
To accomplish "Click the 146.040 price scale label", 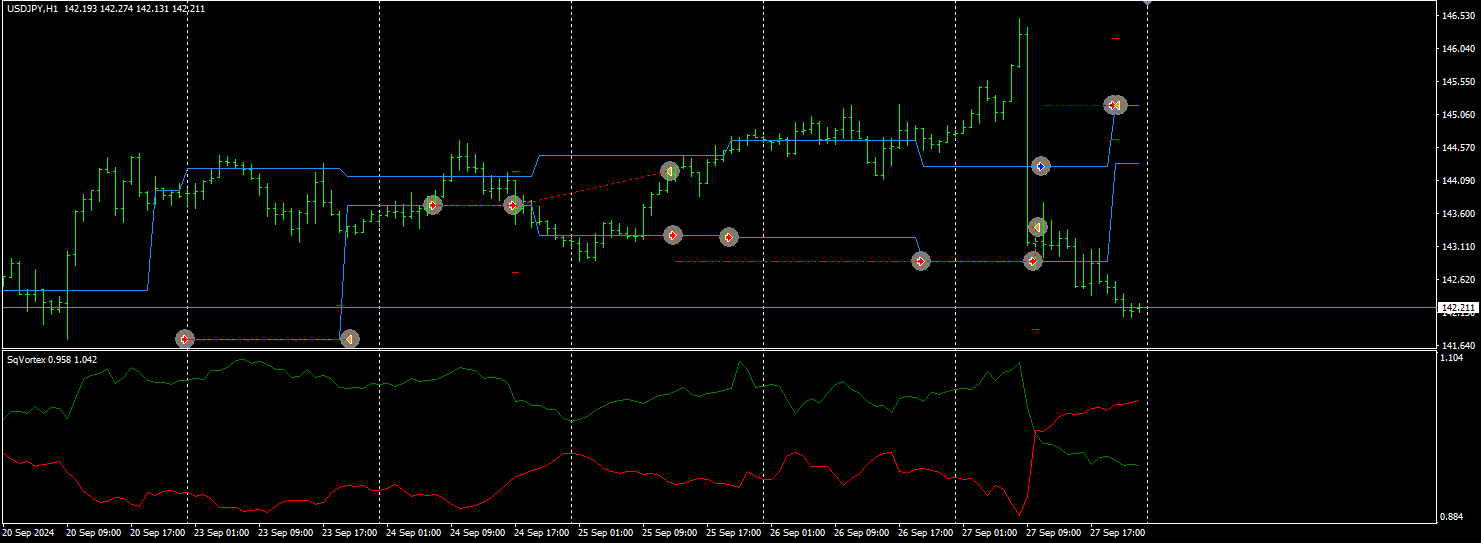I will pos(1458,49).
